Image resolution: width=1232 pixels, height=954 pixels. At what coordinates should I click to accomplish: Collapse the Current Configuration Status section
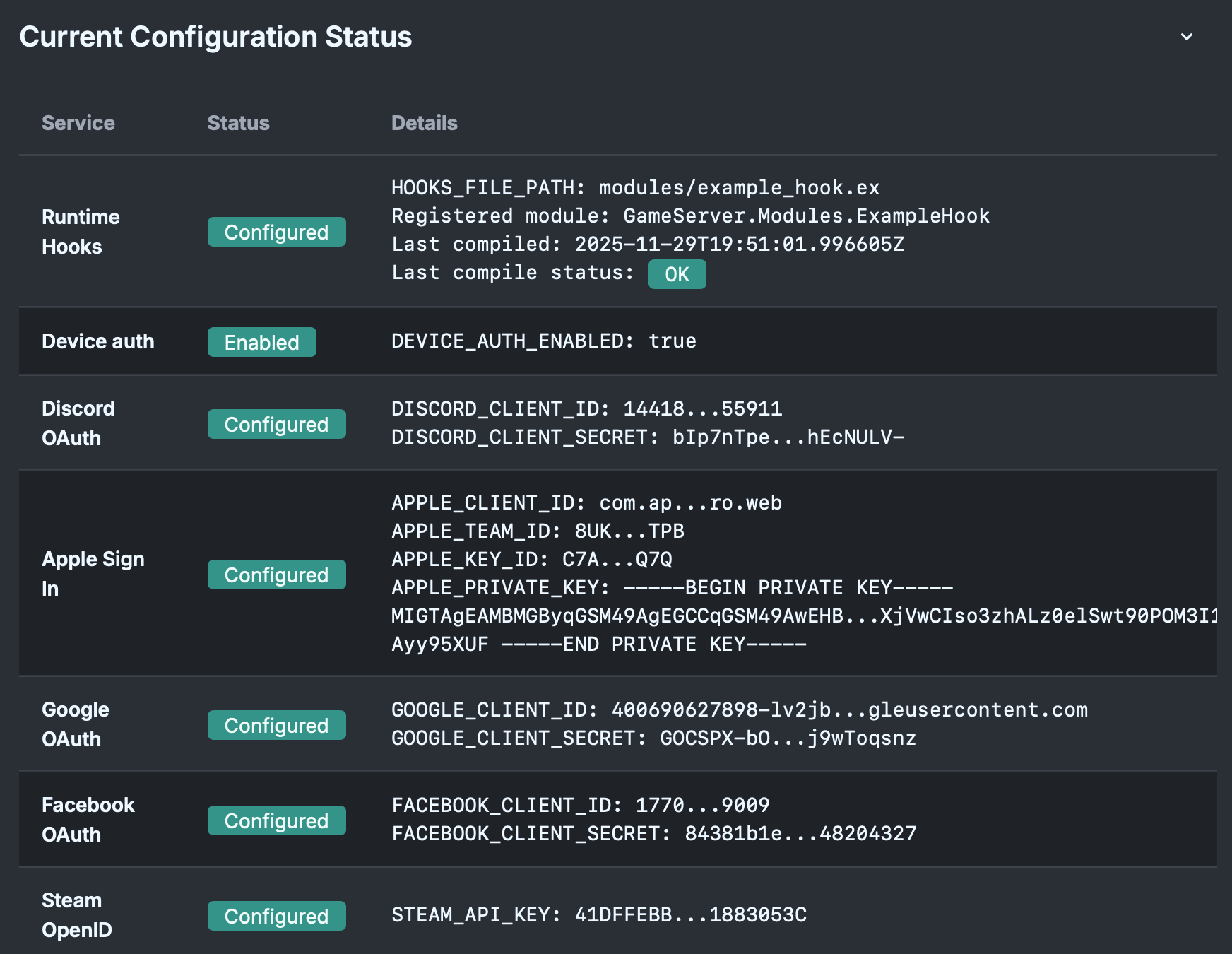[1186, 37]
